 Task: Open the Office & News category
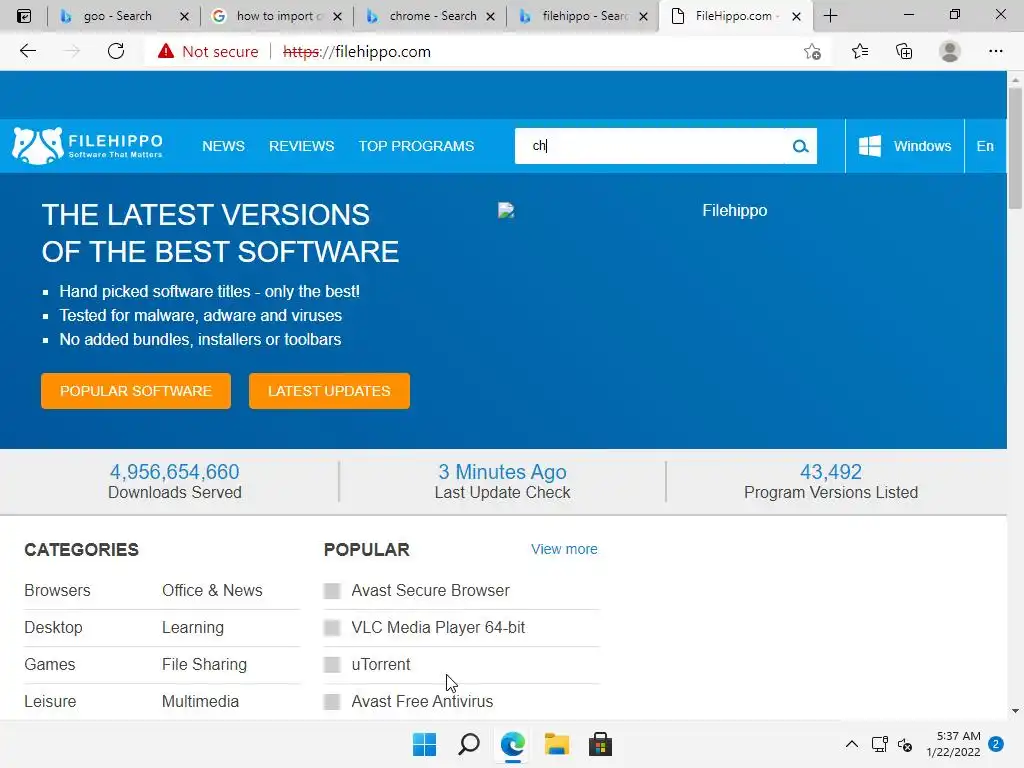[x=212, y=590]
